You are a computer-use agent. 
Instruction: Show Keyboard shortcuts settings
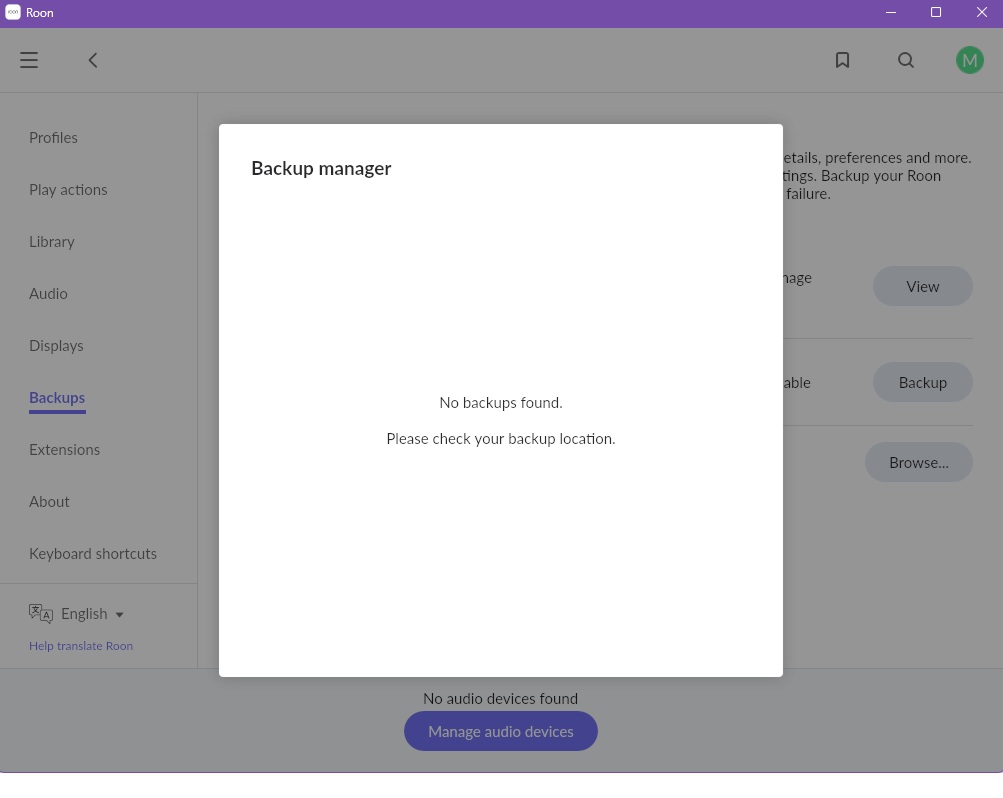point(93,554)
